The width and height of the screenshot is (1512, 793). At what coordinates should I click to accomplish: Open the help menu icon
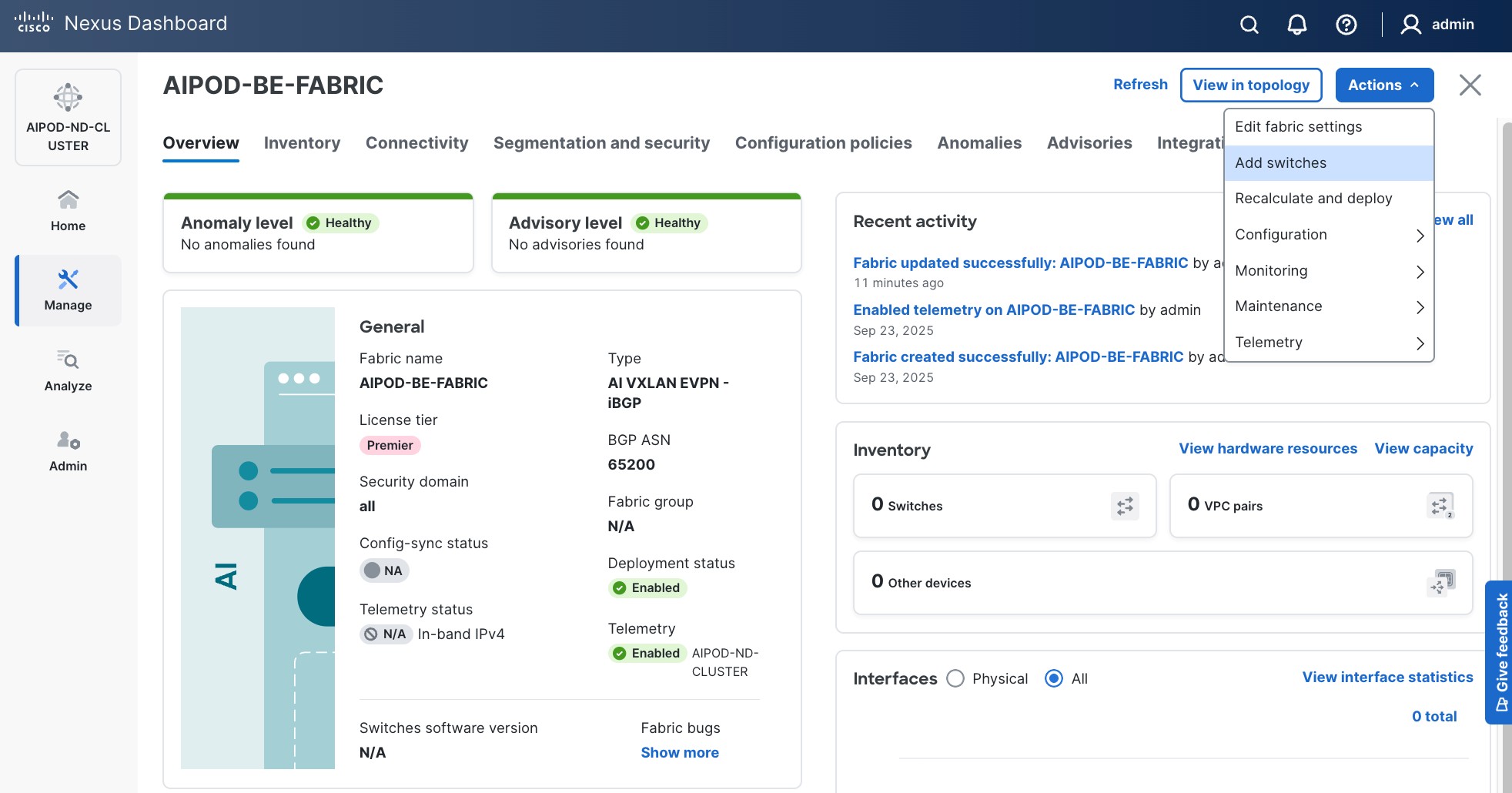(1346, 25)
